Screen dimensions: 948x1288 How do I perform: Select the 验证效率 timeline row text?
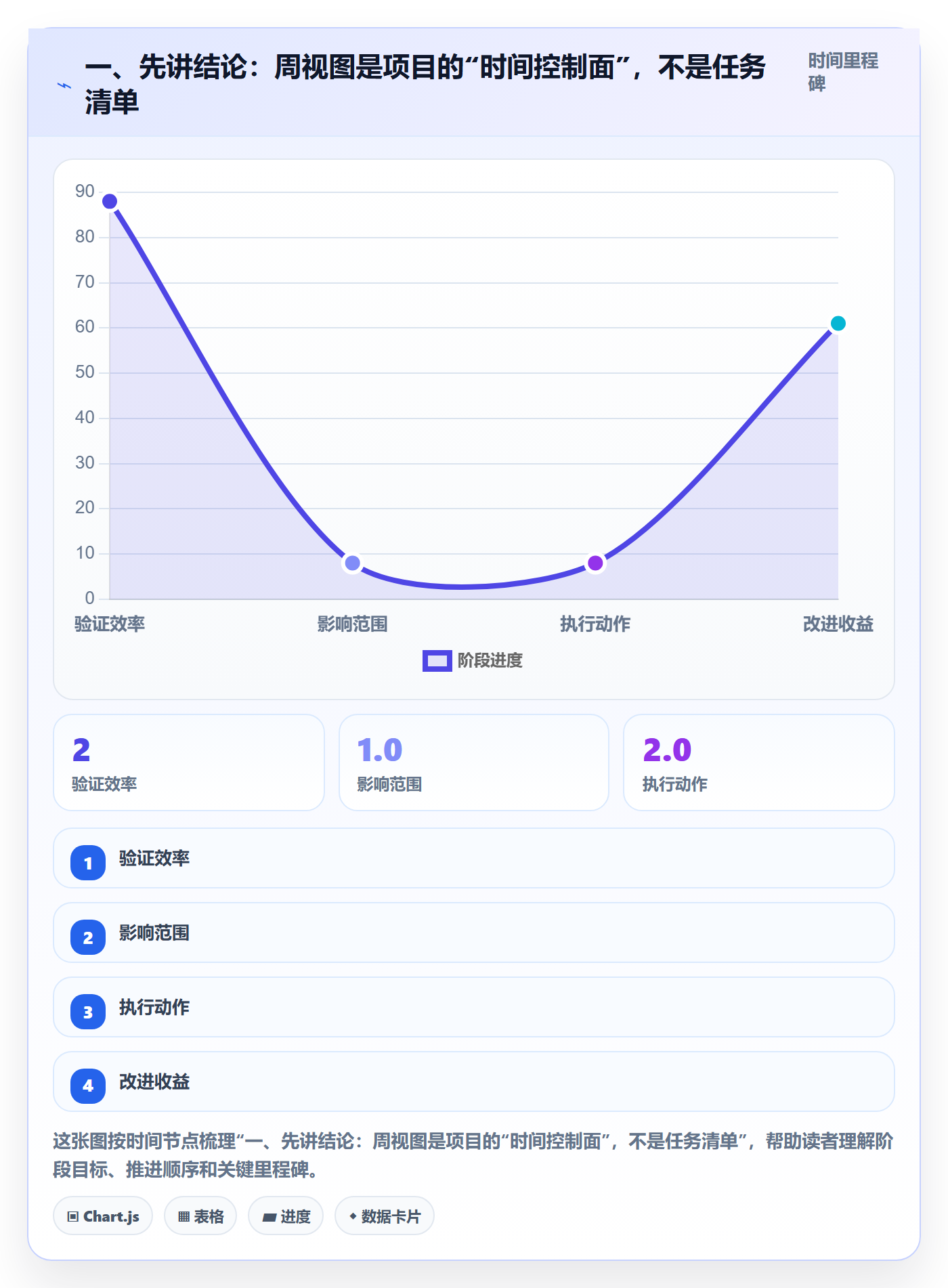tap(154, 858)
